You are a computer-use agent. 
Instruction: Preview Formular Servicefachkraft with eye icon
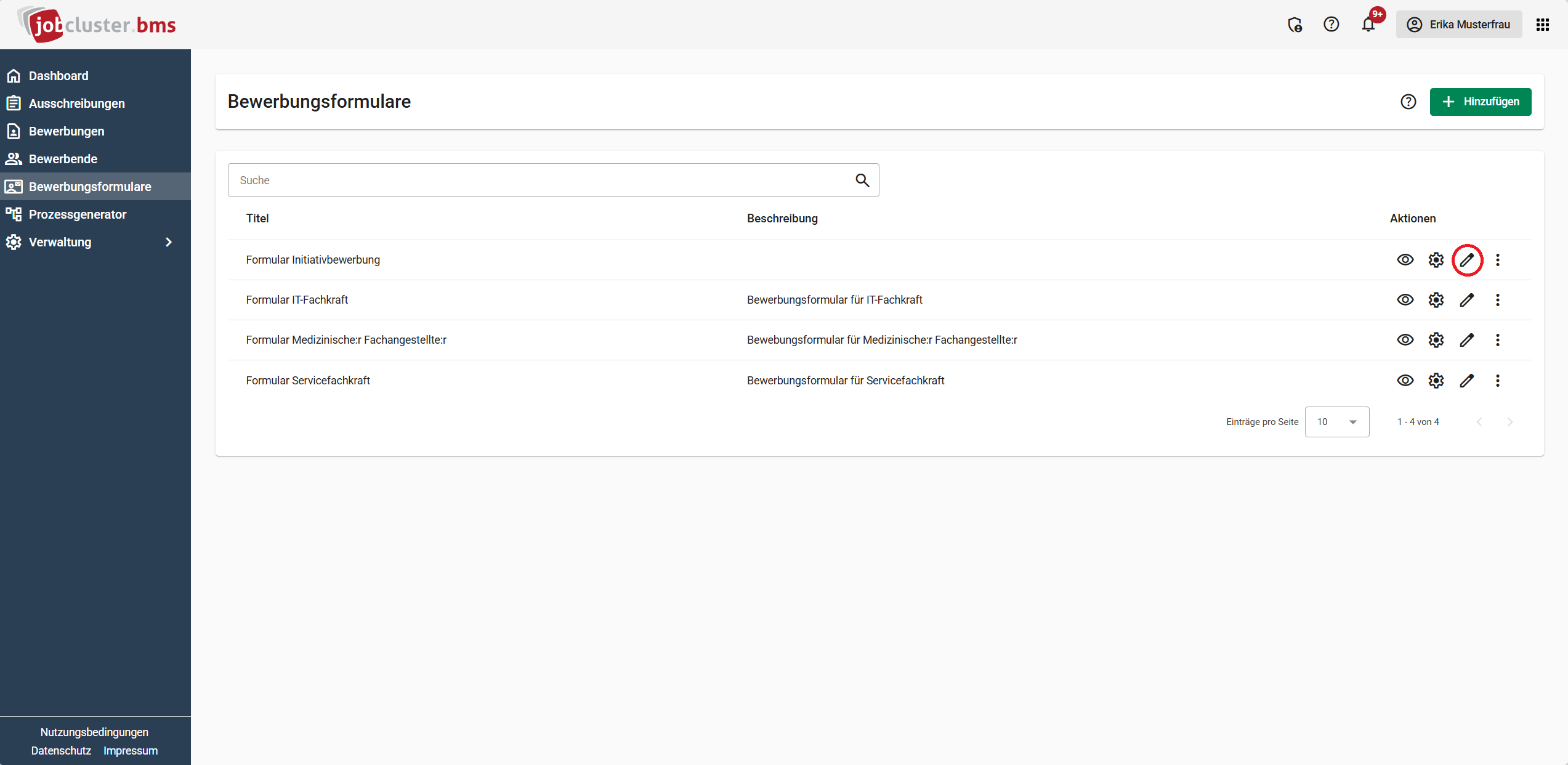tap(1405, 381)
